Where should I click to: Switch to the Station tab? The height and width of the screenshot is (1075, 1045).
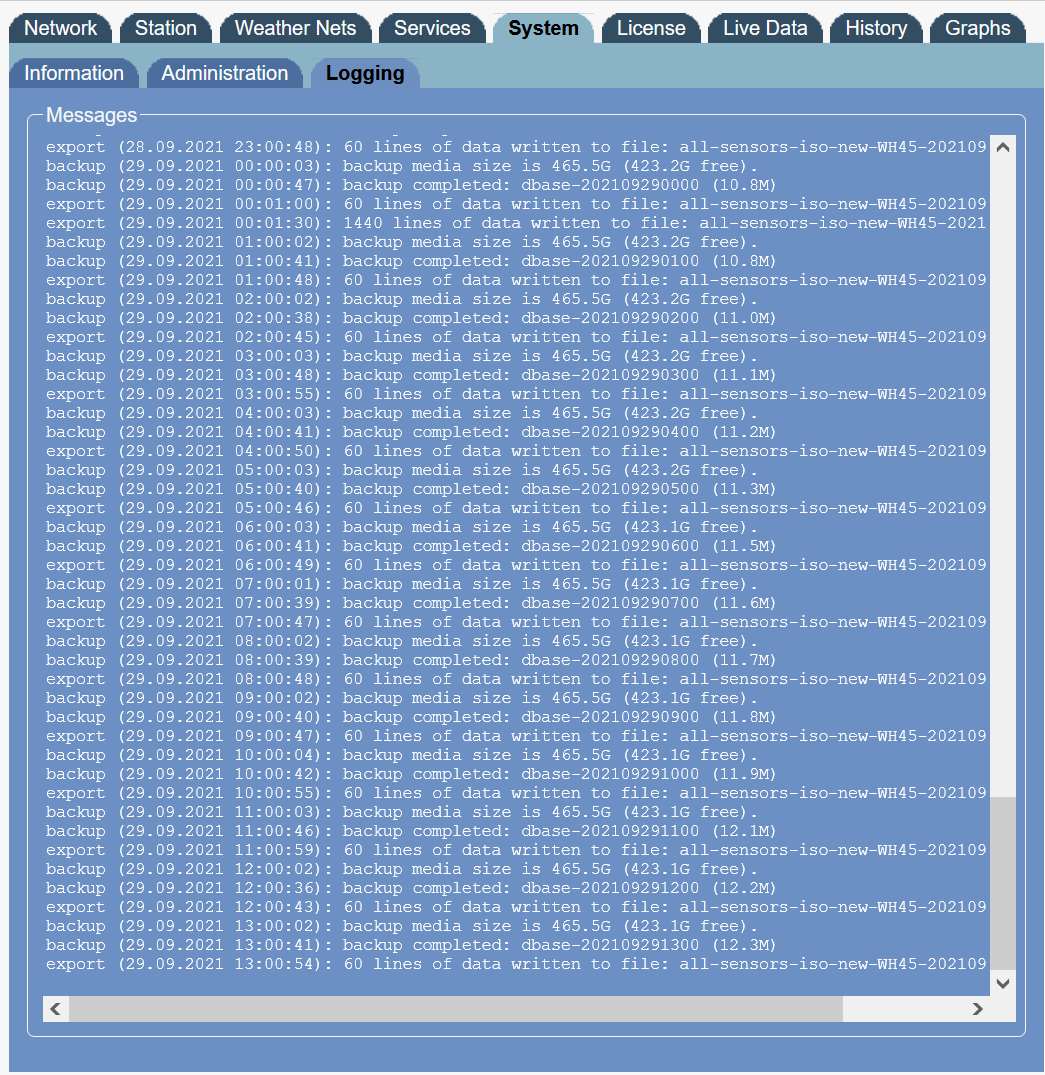[165, 28]
